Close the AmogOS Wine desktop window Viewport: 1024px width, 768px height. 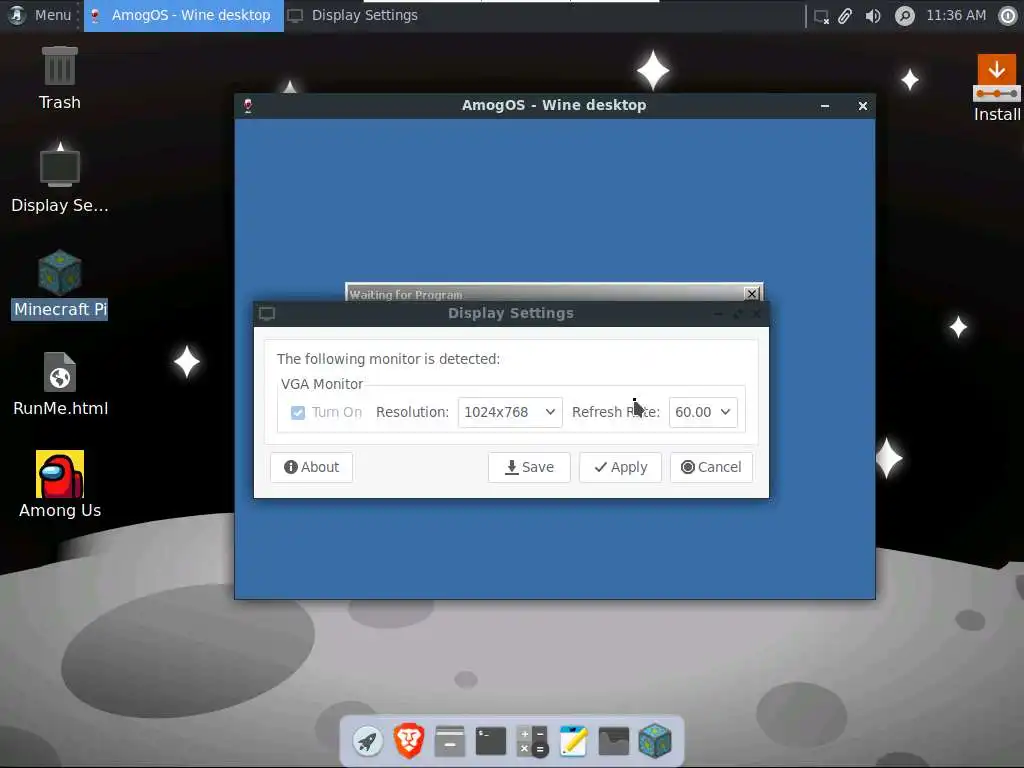tap(863, 106)
